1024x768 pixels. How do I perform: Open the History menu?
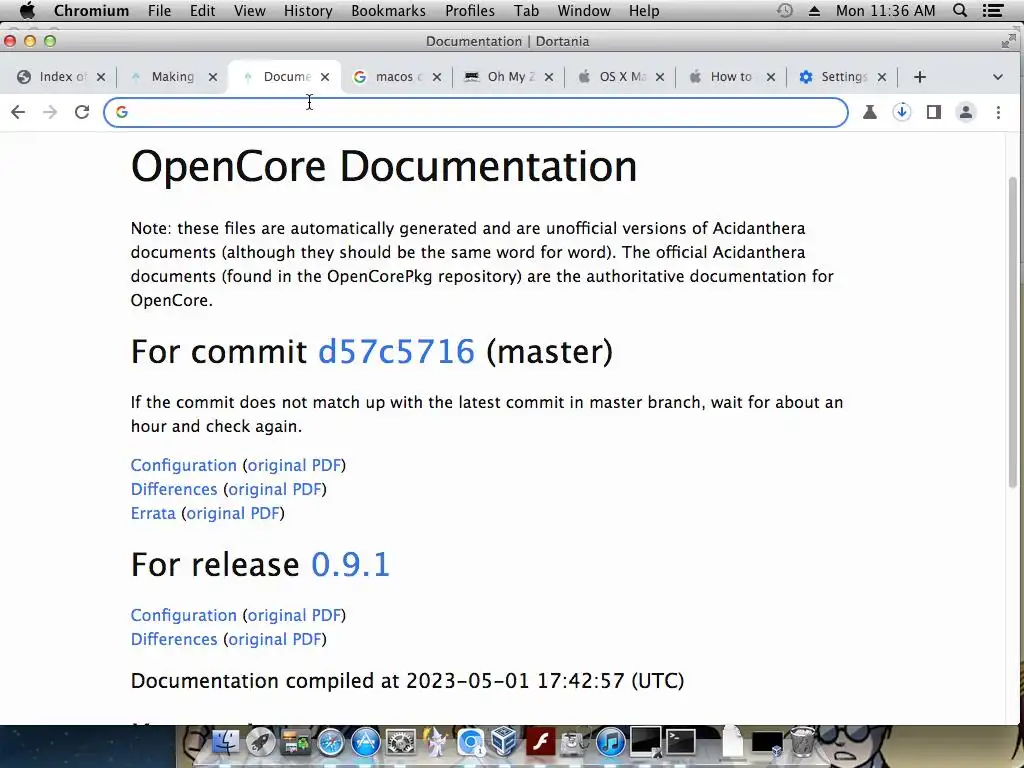(x=308, y=10)
